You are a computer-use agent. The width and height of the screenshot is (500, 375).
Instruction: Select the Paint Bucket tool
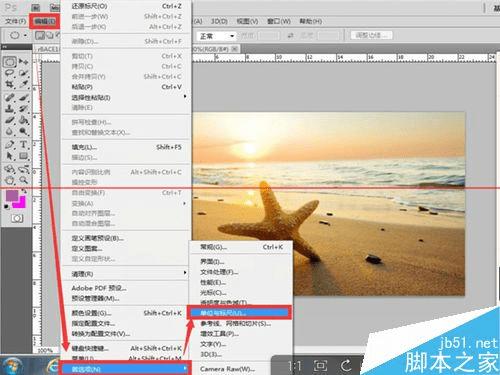pyautogui.click(x=23, y=120)
